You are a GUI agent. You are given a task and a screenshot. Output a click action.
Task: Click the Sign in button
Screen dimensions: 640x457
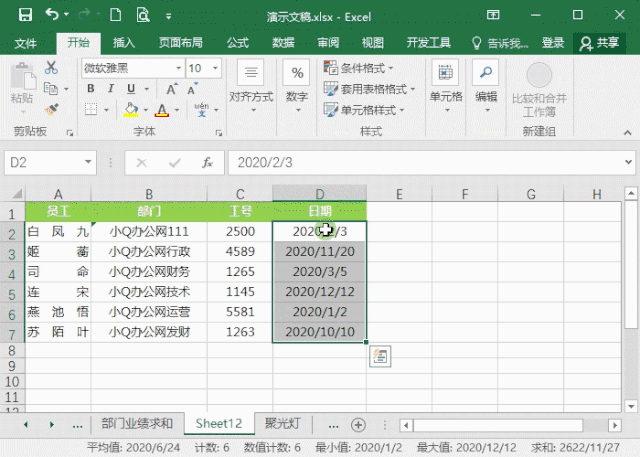pyautogui.click(x=553, y=42)
